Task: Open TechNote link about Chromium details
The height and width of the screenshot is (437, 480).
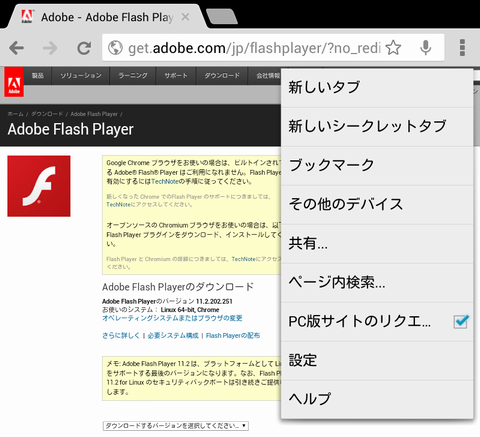Action: coord(243,259)
